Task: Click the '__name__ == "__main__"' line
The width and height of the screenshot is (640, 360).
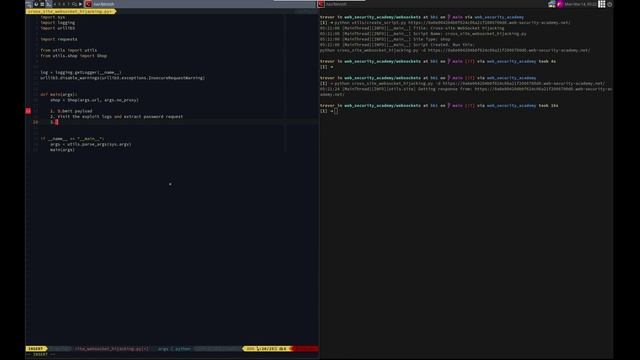Action: point(72,139)
